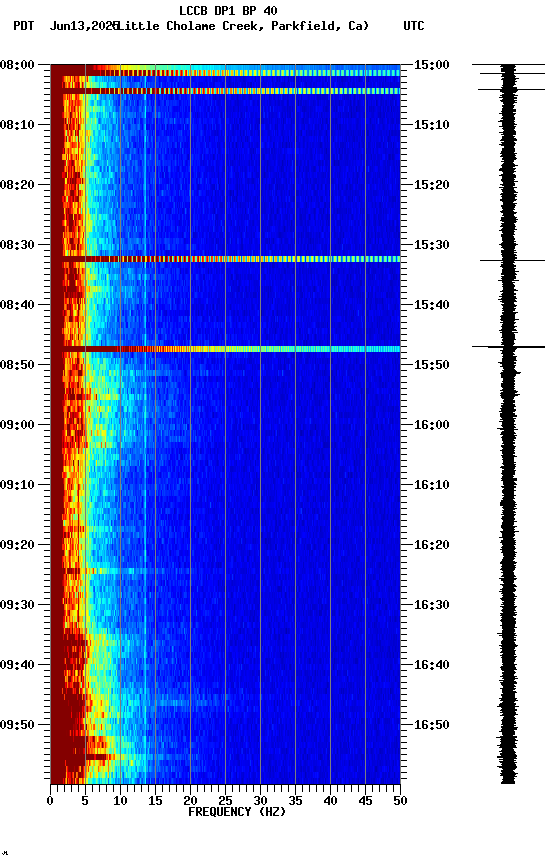Screen dimensions: 552x864
Task: Click the broadband event band near 08:32
Action: coord(225,259)
